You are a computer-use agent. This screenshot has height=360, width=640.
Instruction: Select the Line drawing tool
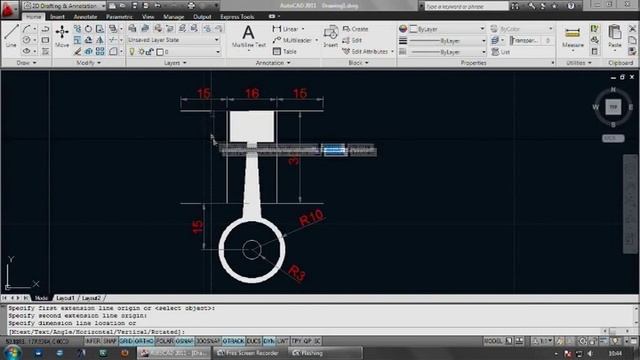[x=11, y=36]
